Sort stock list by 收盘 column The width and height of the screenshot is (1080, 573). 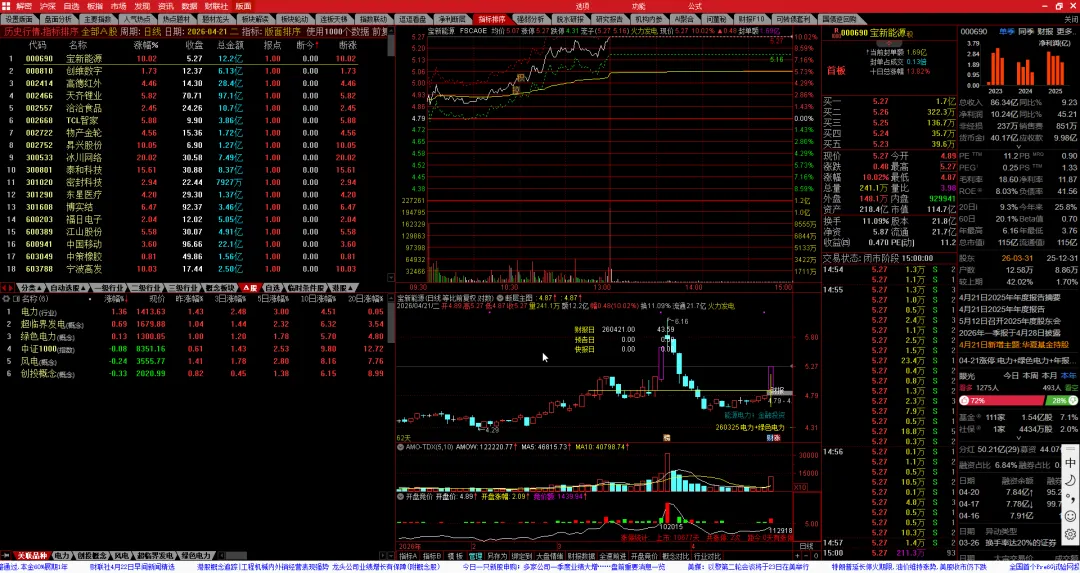tap(194, 45)
